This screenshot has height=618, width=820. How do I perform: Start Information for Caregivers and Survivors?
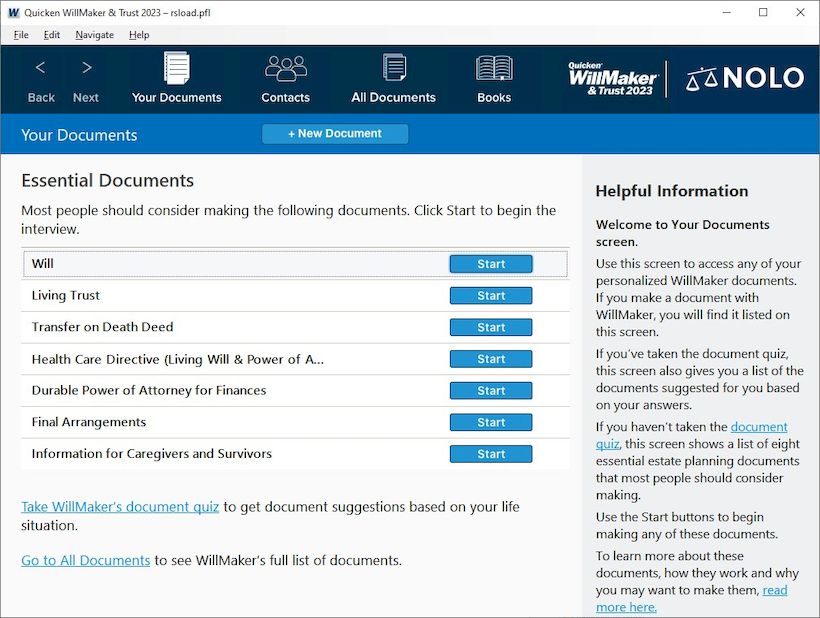491,454
